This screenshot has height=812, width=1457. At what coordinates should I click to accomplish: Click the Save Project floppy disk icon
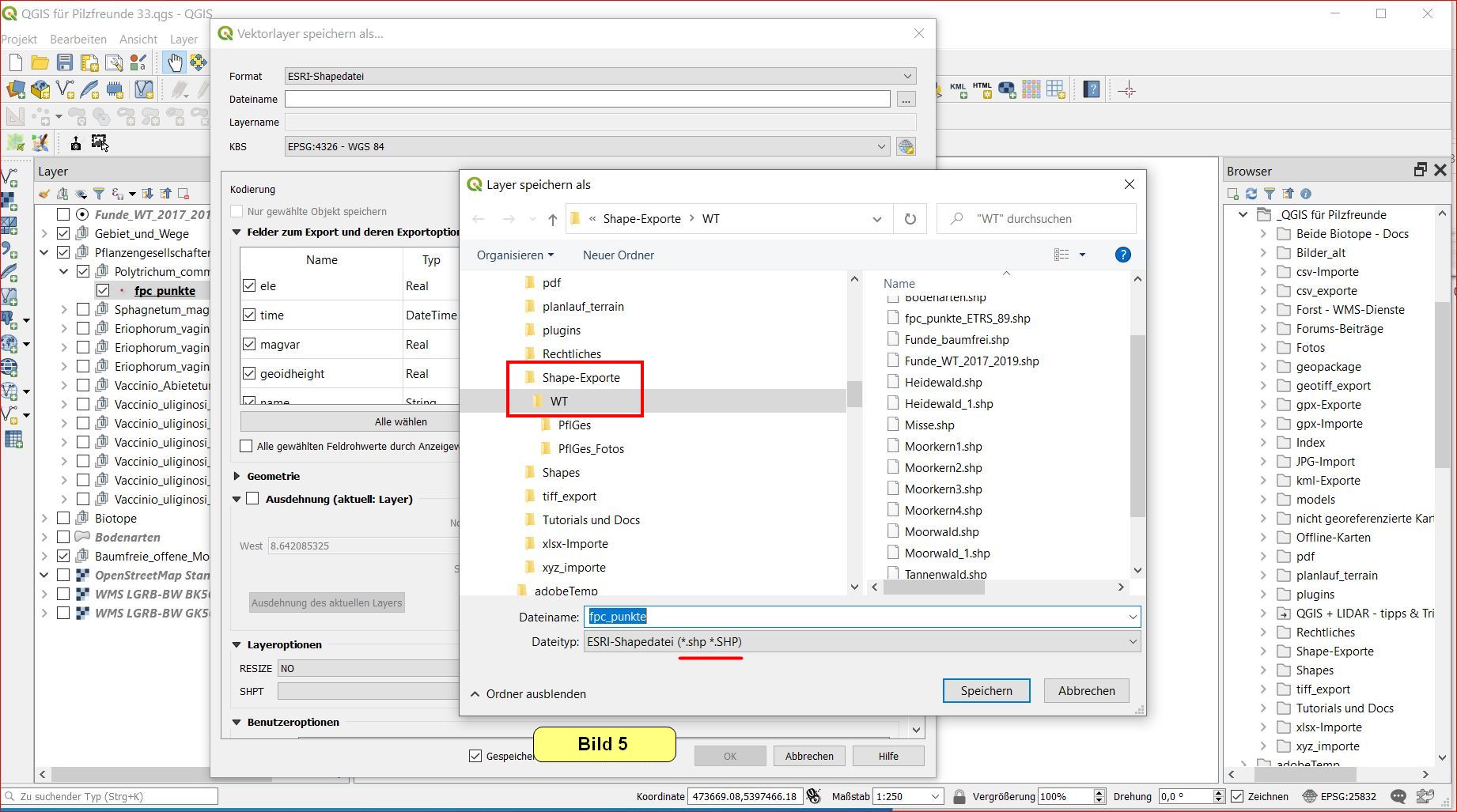point(65,62)
